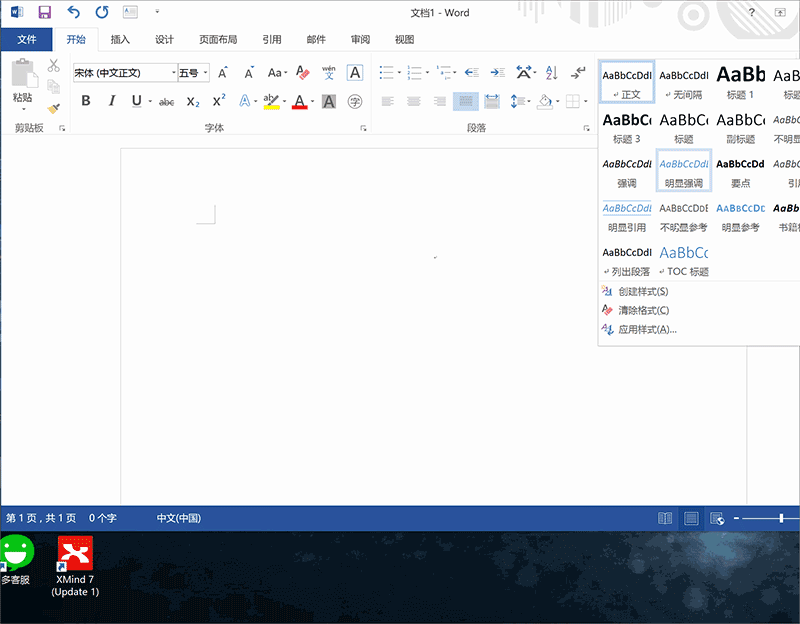The width and height of the screenshot is (800, 624).
Task: Click the redo arrow in quick access toolbar
Action: (102, 12)
